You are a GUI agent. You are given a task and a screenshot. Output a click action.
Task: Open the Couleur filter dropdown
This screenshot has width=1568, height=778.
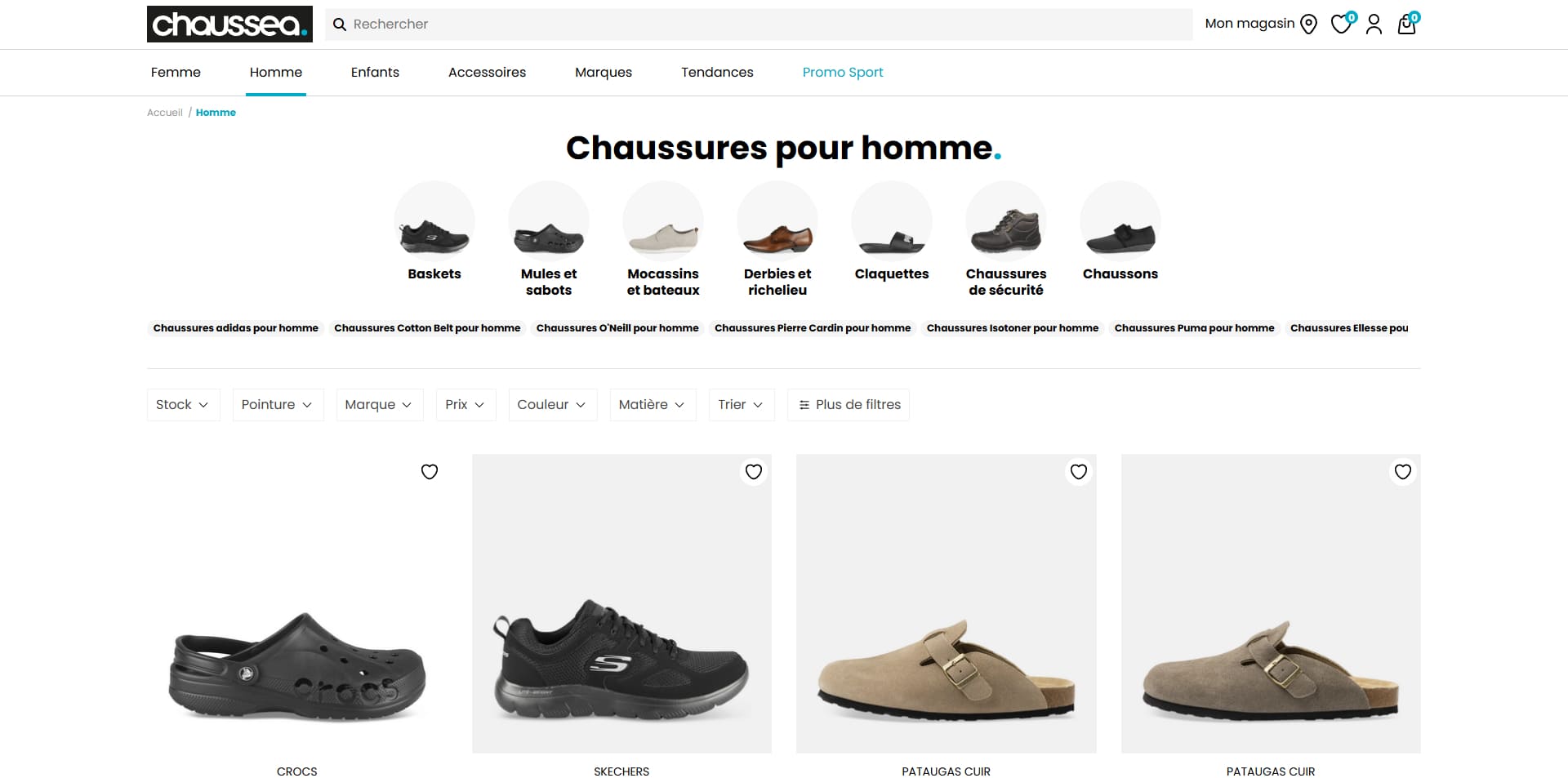tap(553, 405)
